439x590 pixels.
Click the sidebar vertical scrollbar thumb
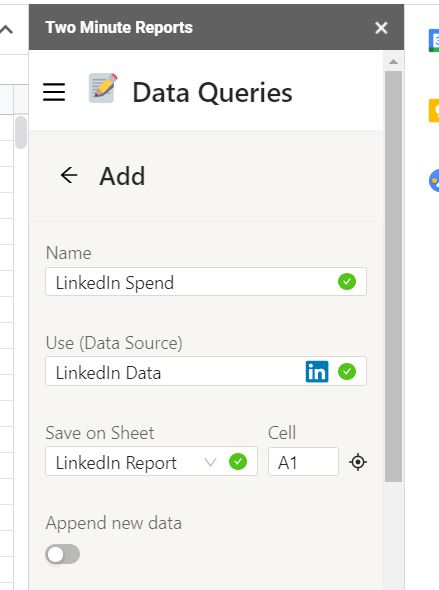[x=393, y=276]
